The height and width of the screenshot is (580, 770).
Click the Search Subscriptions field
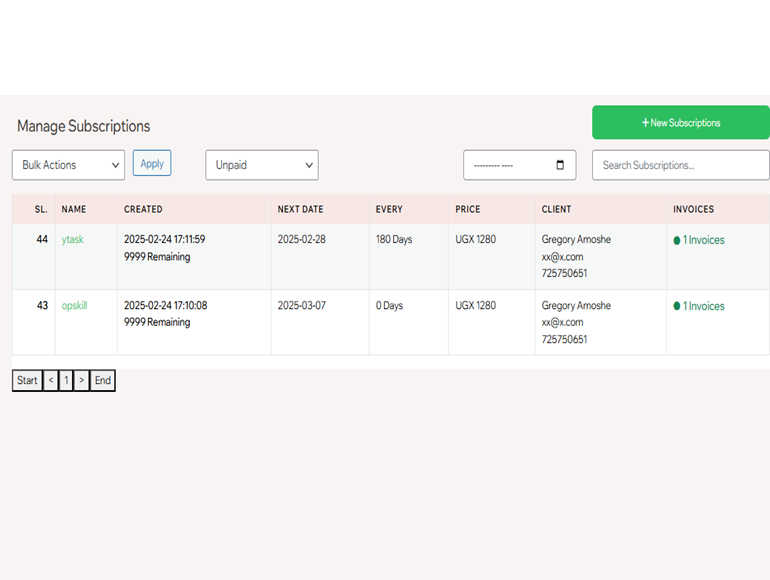[681, 165]
